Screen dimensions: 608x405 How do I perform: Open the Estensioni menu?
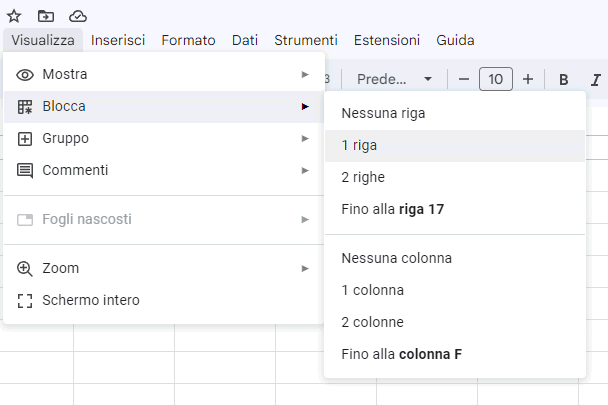pos(387,40)
